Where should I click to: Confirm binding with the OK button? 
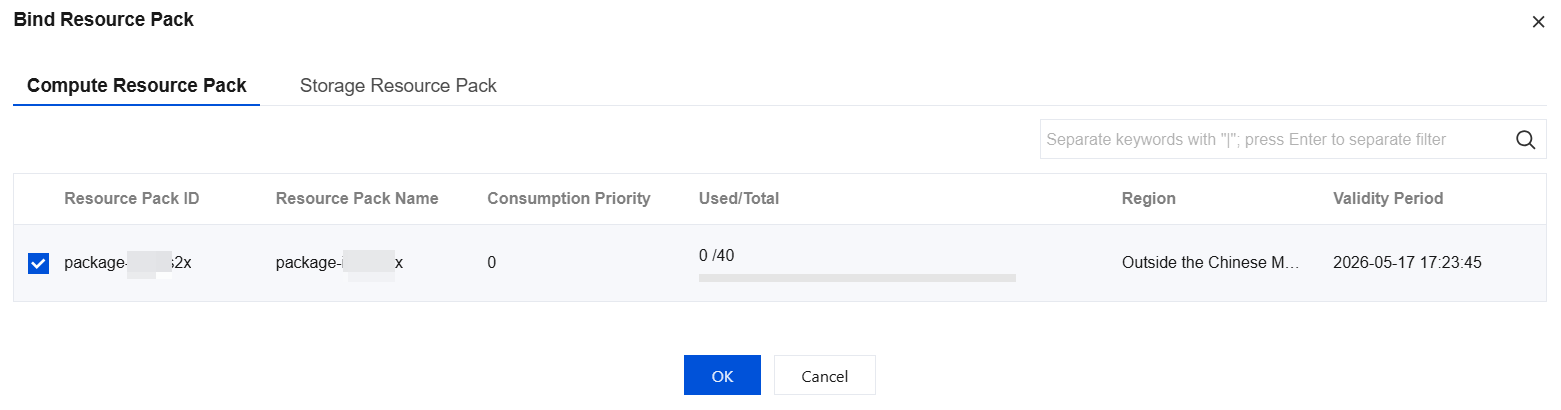[722, 376]
